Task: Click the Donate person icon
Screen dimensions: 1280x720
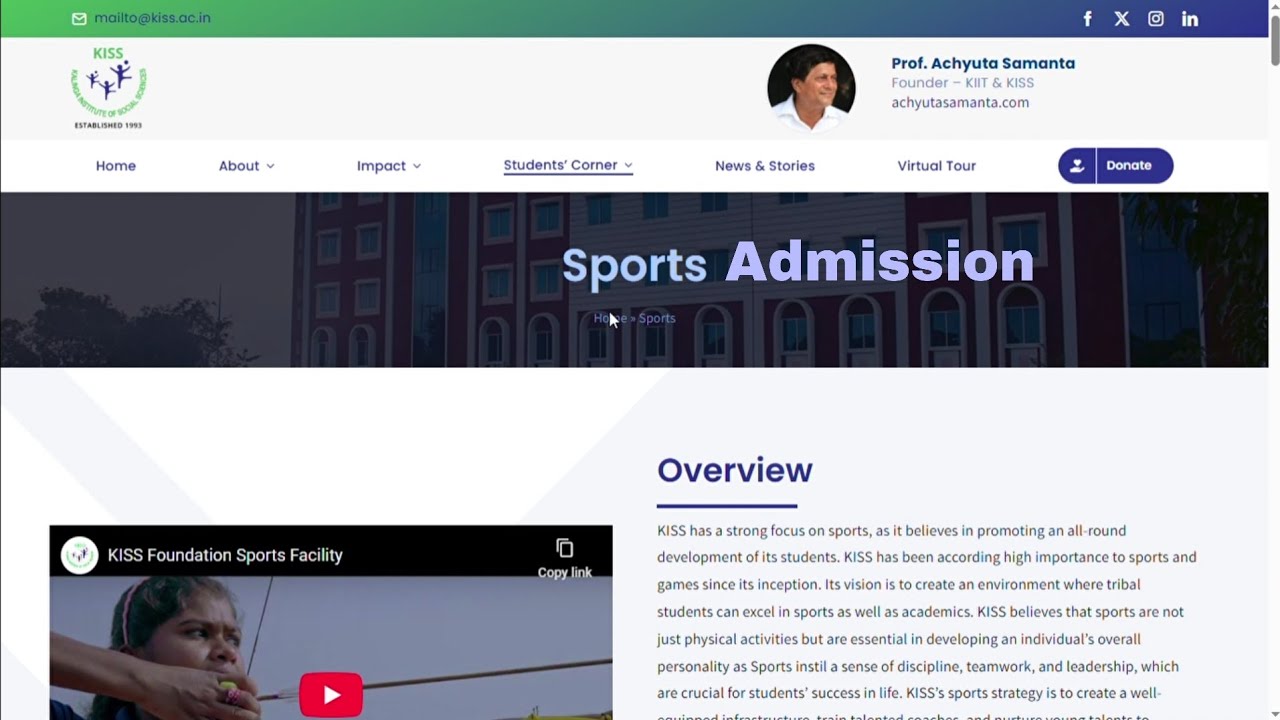Action: pos(1077,166)
